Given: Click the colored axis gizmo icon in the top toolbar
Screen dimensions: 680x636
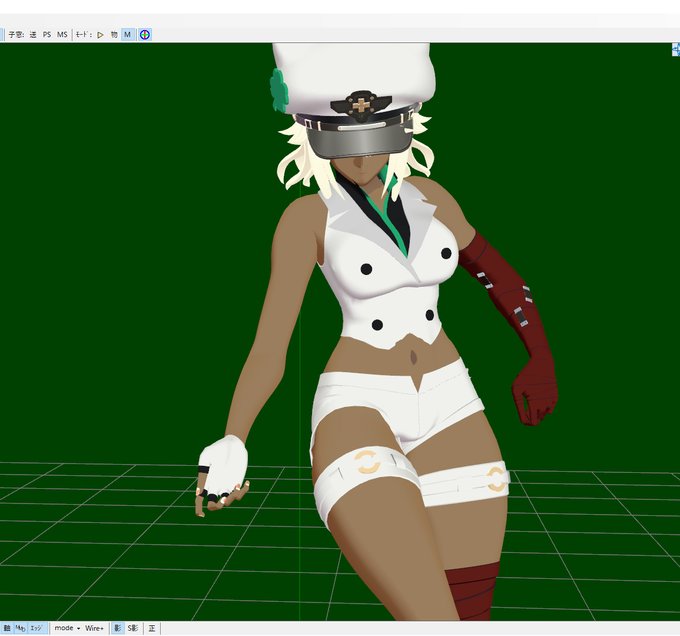Looking at the screenshot, I should tap(145, 35).
